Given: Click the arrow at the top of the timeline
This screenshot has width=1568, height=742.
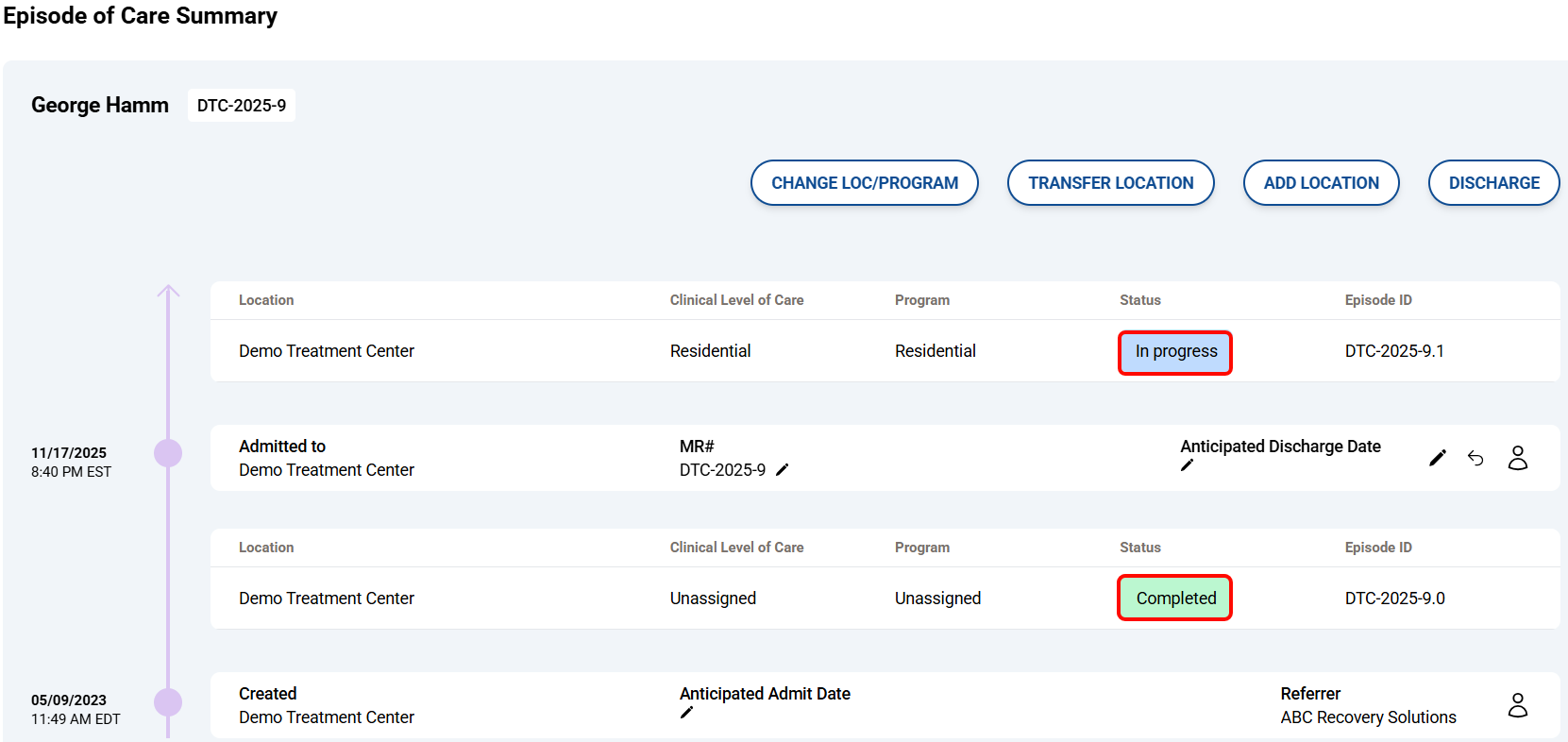Looking at the screenshot, I should (x=168, y=292).
